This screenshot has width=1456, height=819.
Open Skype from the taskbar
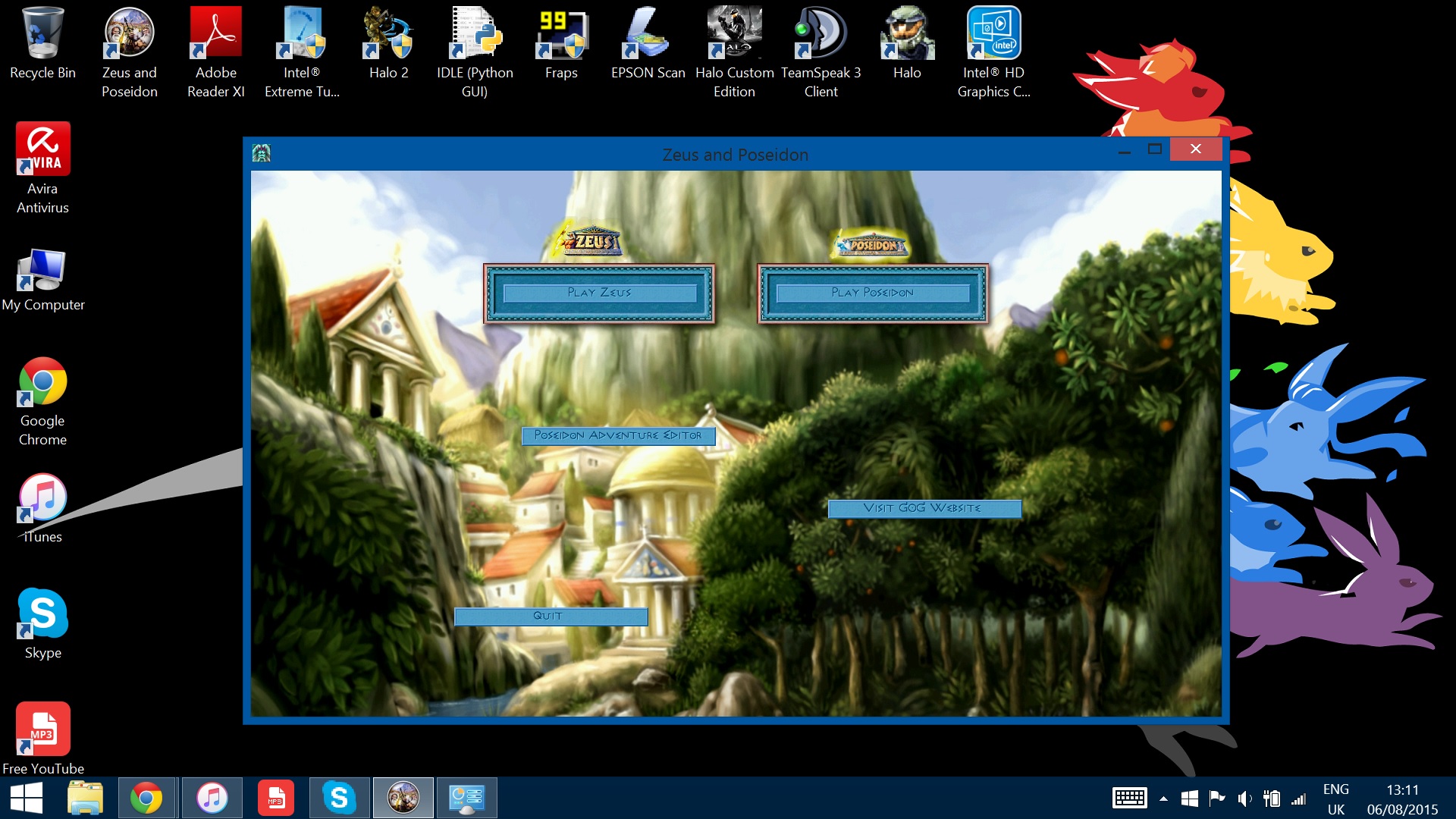[x=339, y=798]
